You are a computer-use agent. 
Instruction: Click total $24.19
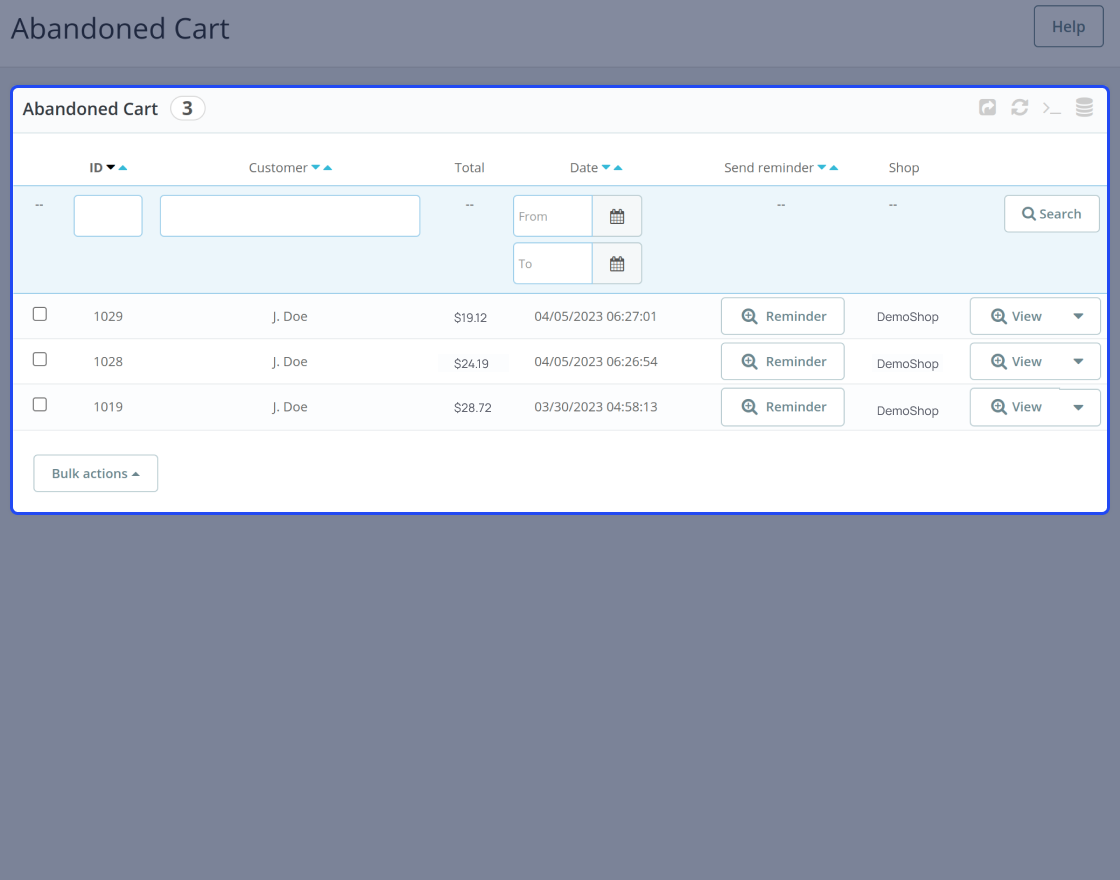[471, 364]
